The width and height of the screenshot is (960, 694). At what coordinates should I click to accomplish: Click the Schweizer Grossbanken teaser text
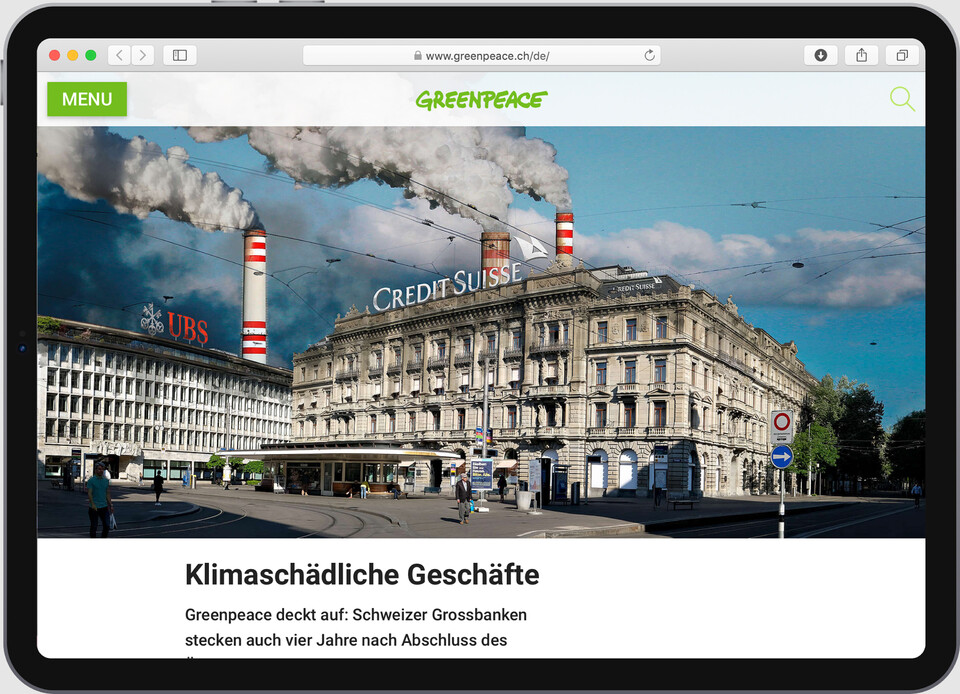(x=353, y=615)
